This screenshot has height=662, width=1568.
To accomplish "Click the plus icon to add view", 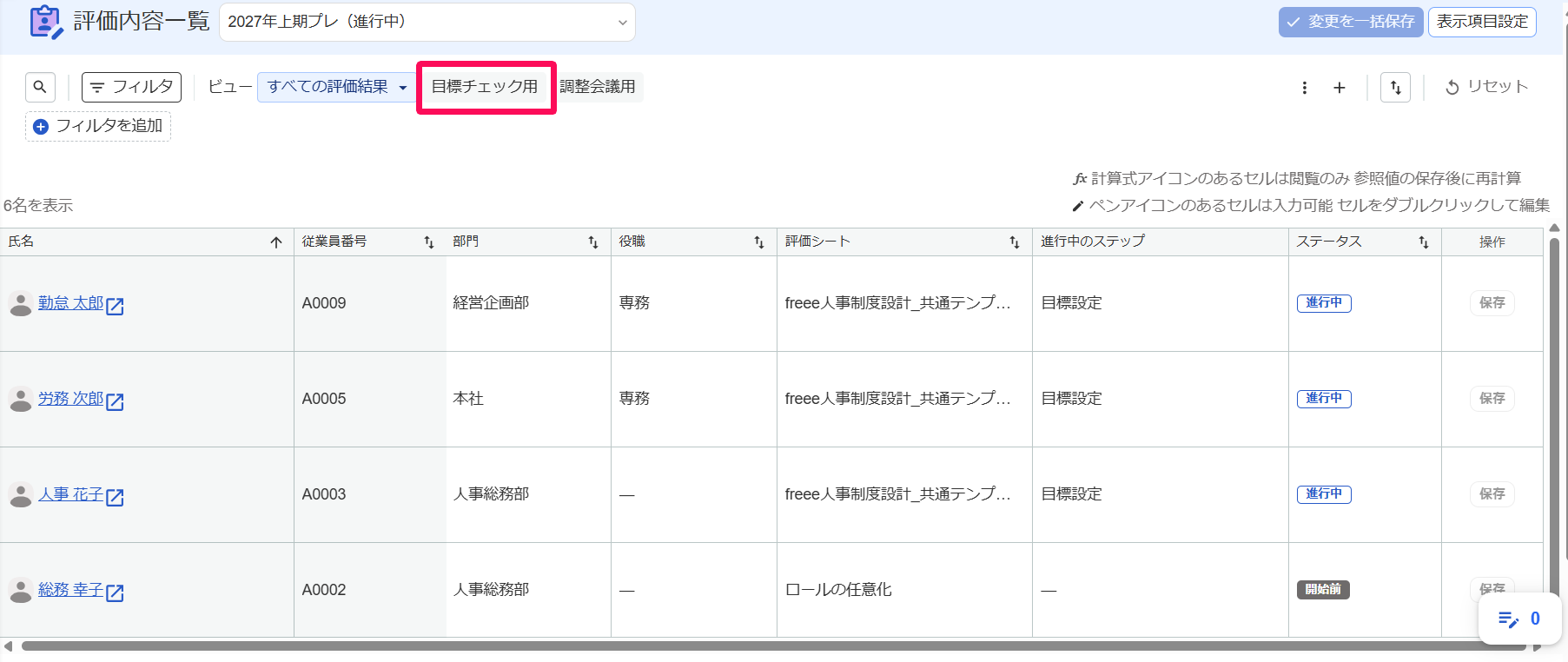I will pos(1340,88).
